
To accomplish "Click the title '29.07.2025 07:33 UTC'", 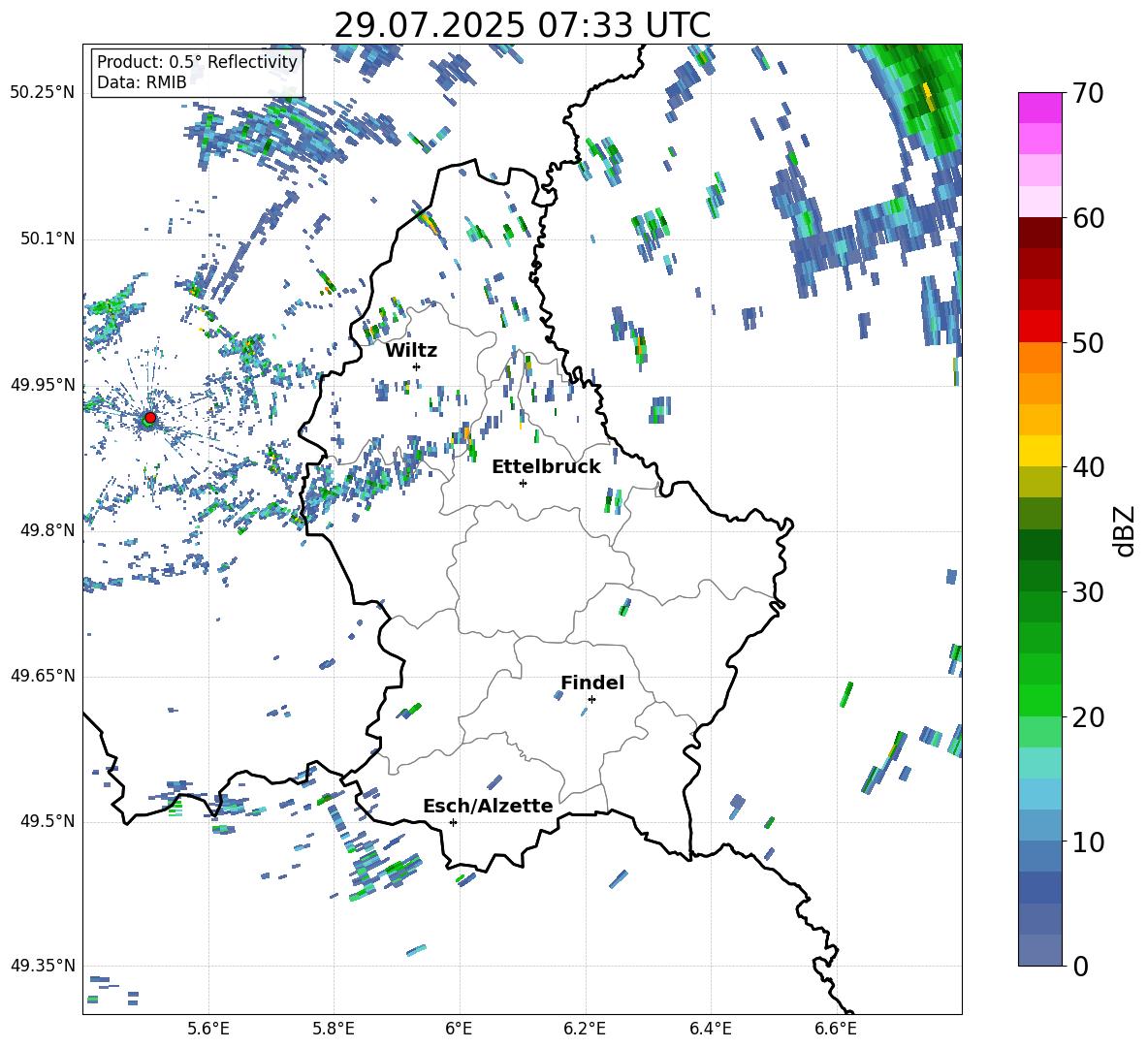I will [x=522, y=25].
